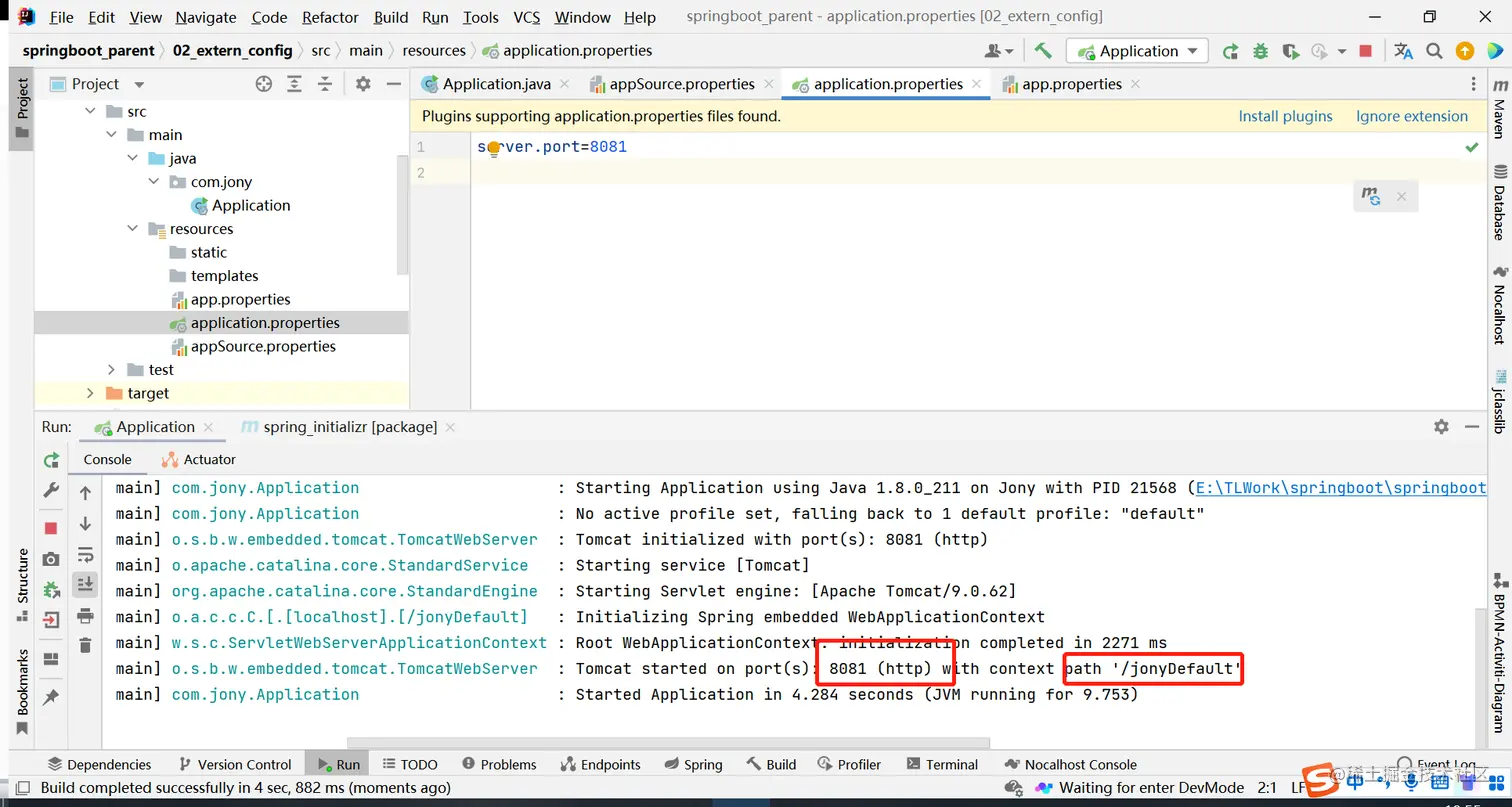Switch to the Actuator tab
1512x807 pixels.
[x=199, y=460]
